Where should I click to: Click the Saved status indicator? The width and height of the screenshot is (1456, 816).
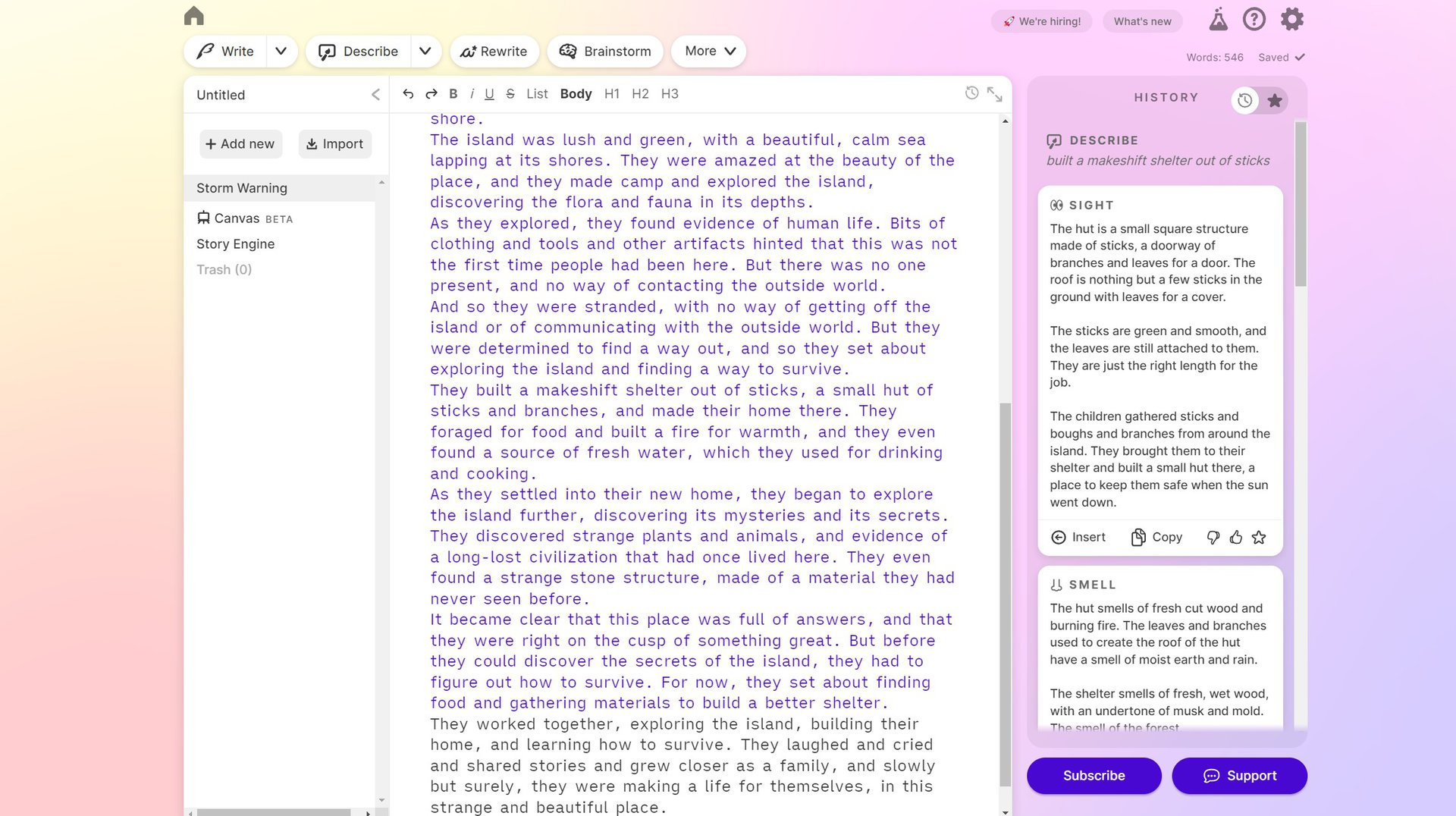(x=1281, y=58)
